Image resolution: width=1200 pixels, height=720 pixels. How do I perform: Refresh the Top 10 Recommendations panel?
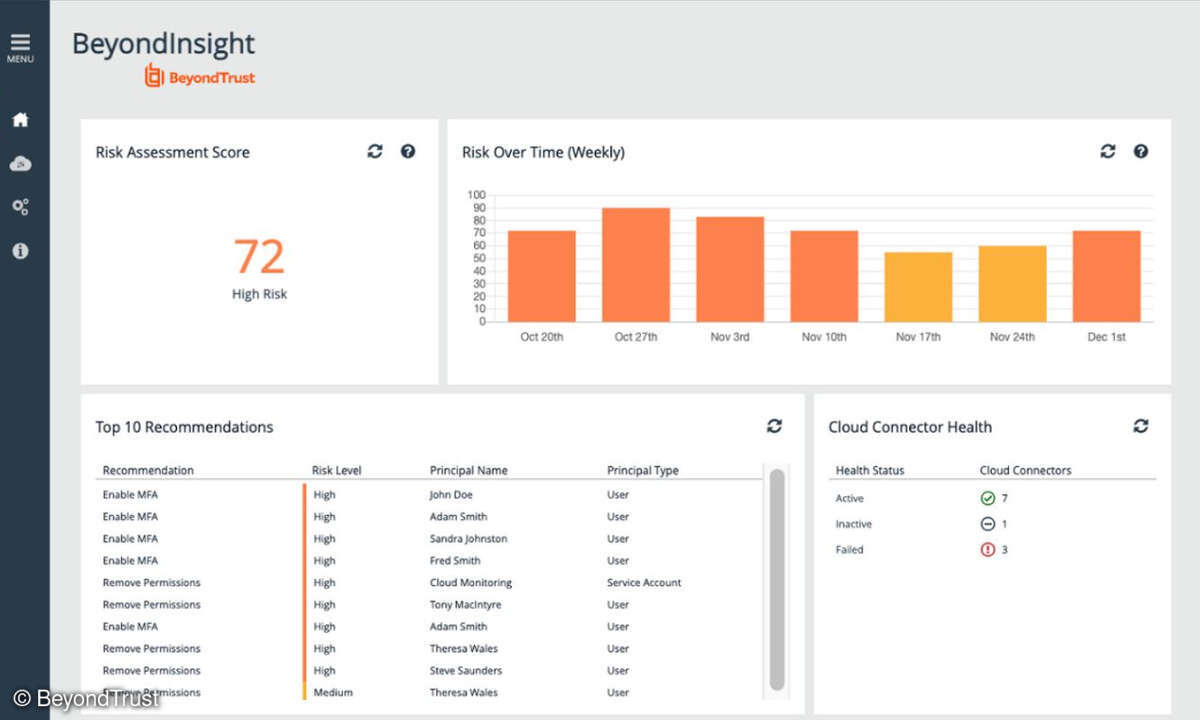point(775,426)
